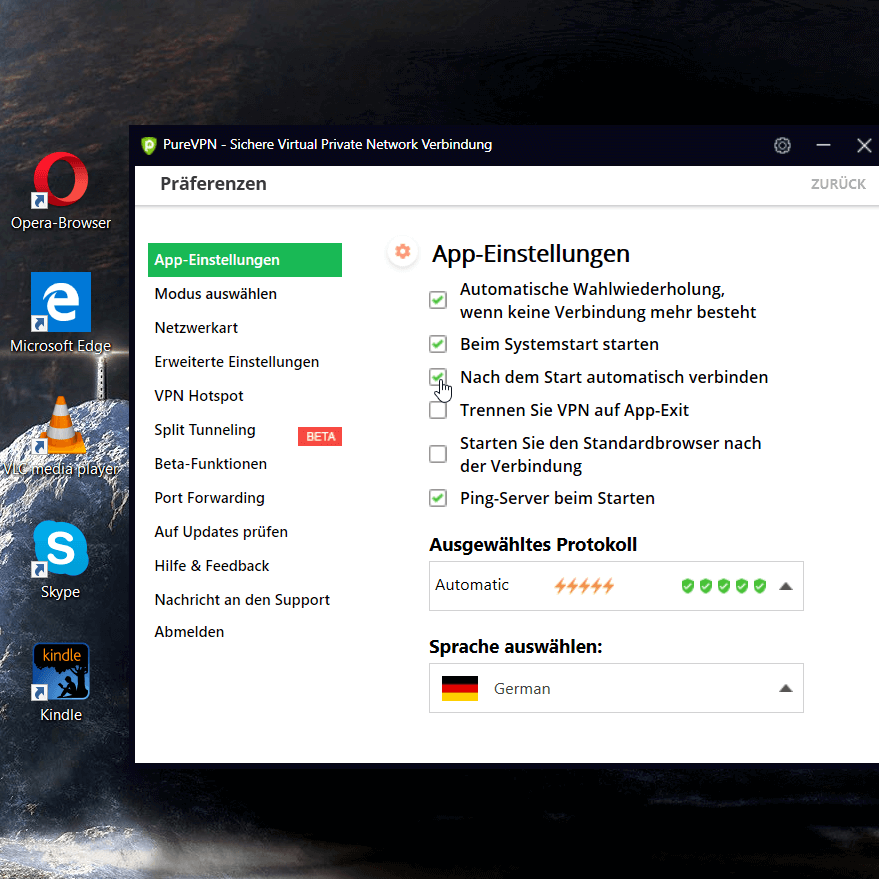This screenshot has width=879, height=879.
Task: Enable Trennen Sie VPN auf App-Exit
Action: click(438, 410)
